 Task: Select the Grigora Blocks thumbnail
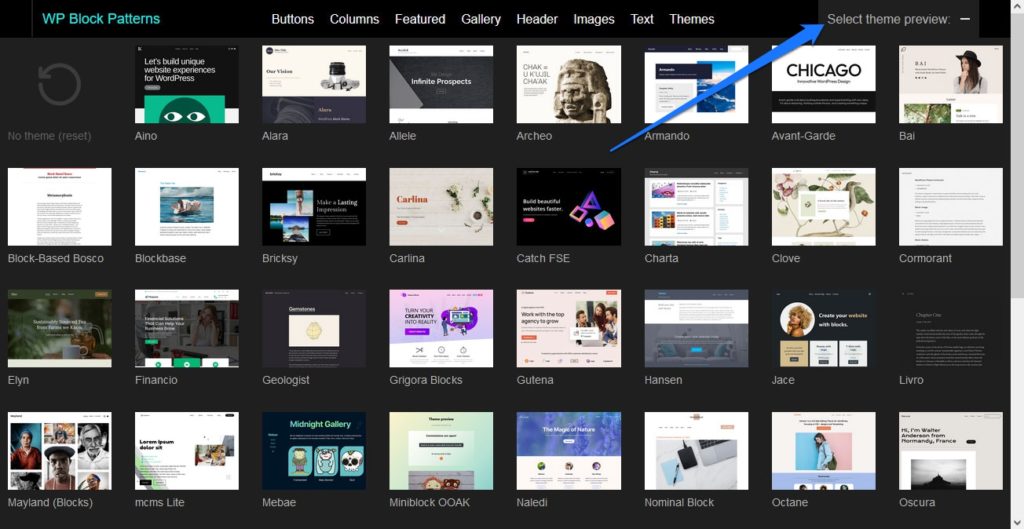tap(441, 329)
